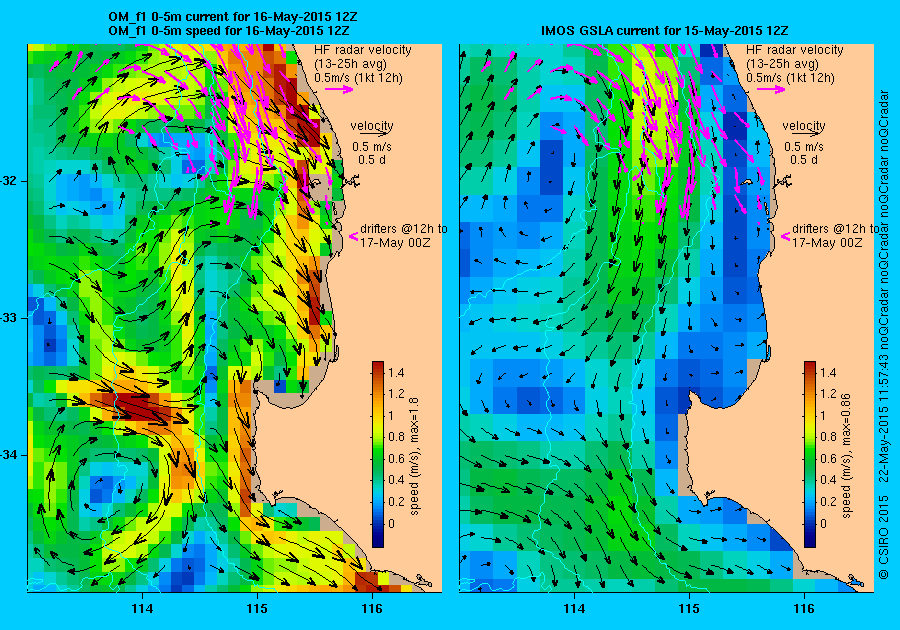
Task: Click the magenta drifter marker in IMOS GSLA map
Action: coord(786,236)
